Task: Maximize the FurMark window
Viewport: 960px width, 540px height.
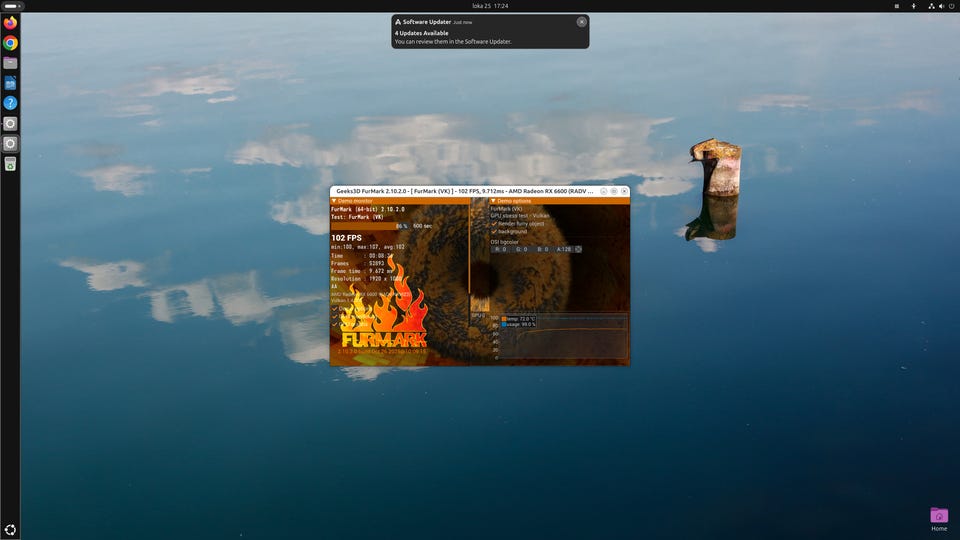Action: pos(614,191)
